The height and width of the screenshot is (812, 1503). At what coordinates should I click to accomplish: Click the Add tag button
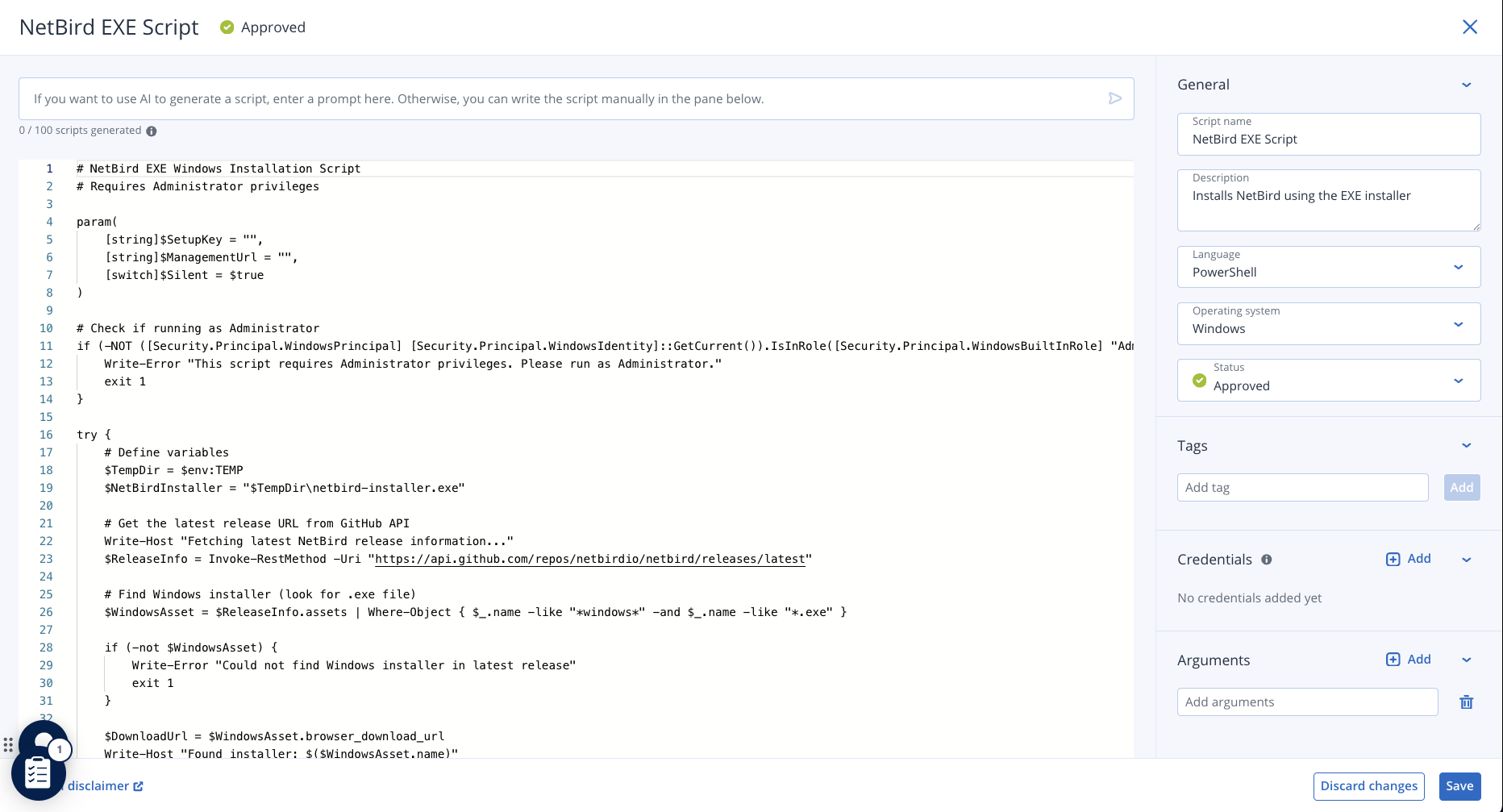pos(1461,488)
